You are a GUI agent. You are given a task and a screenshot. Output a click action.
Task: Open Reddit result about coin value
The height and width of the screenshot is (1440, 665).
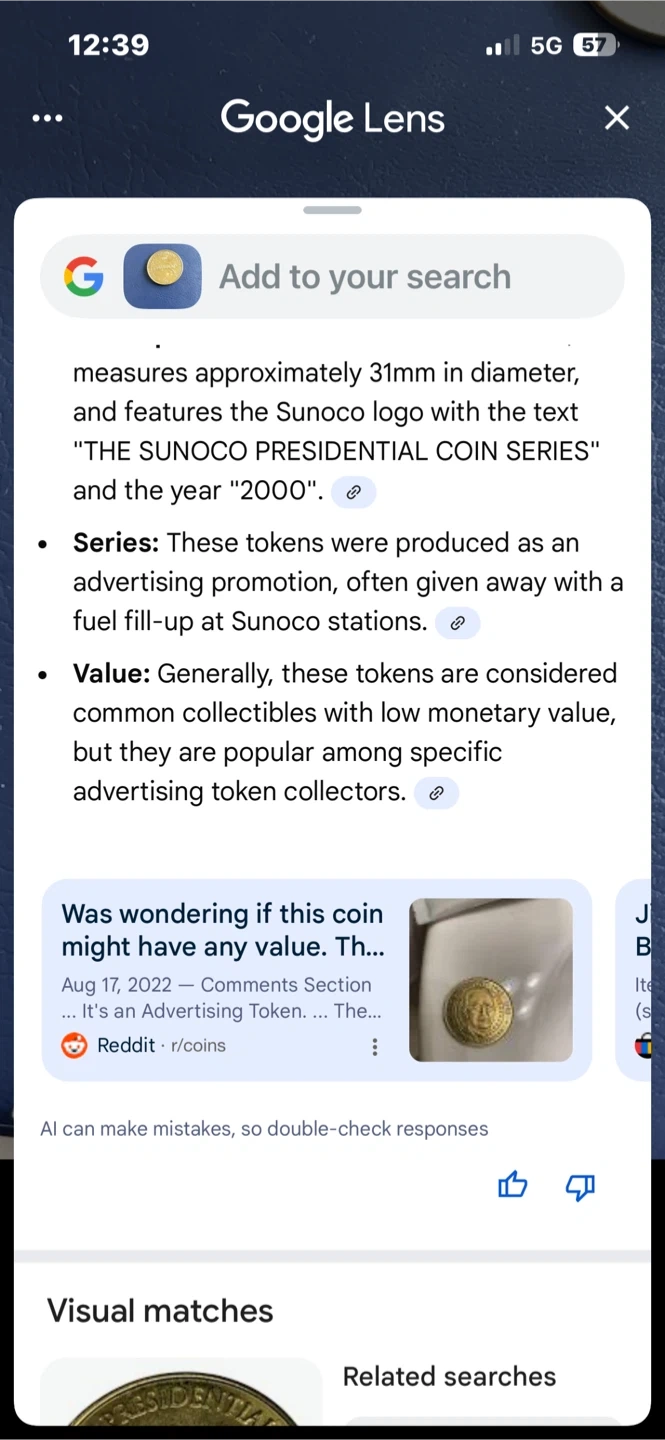[223, 930]
